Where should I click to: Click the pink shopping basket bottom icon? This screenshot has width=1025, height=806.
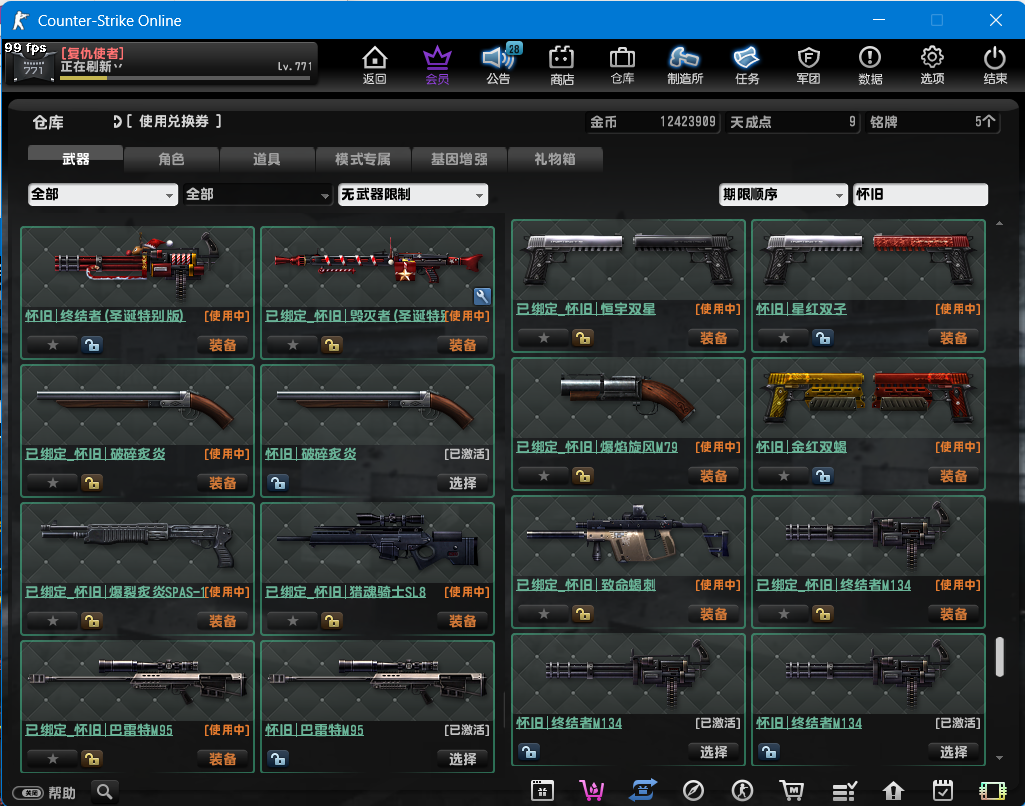click(592, 791)
